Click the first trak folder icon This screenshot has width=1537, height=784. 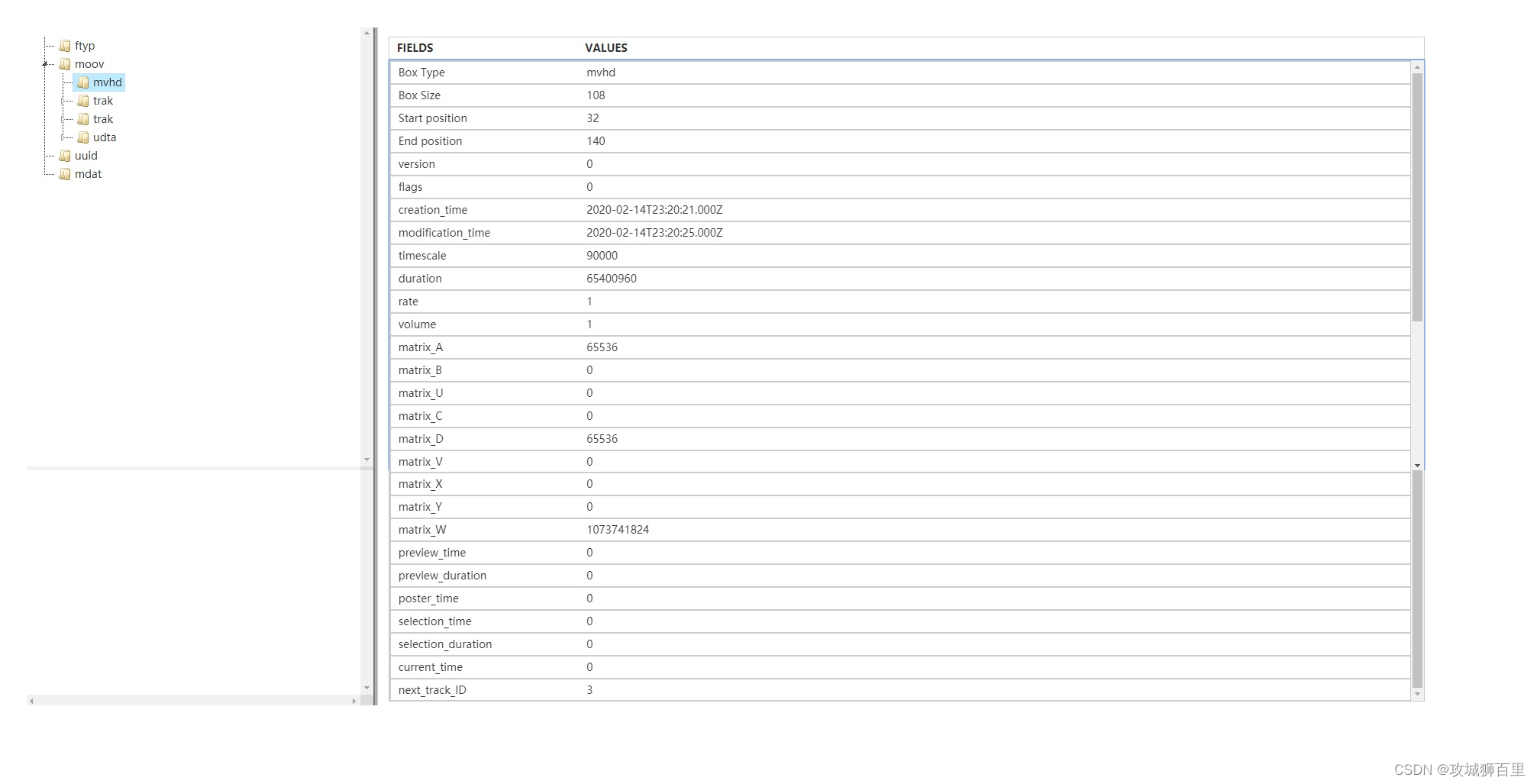click(83, 101)
